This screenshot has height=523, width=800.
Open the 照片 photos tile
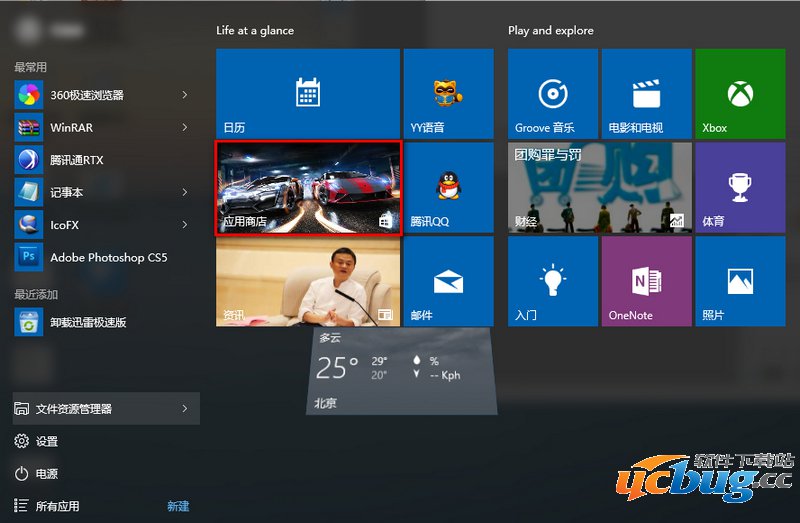pos(739,281)
